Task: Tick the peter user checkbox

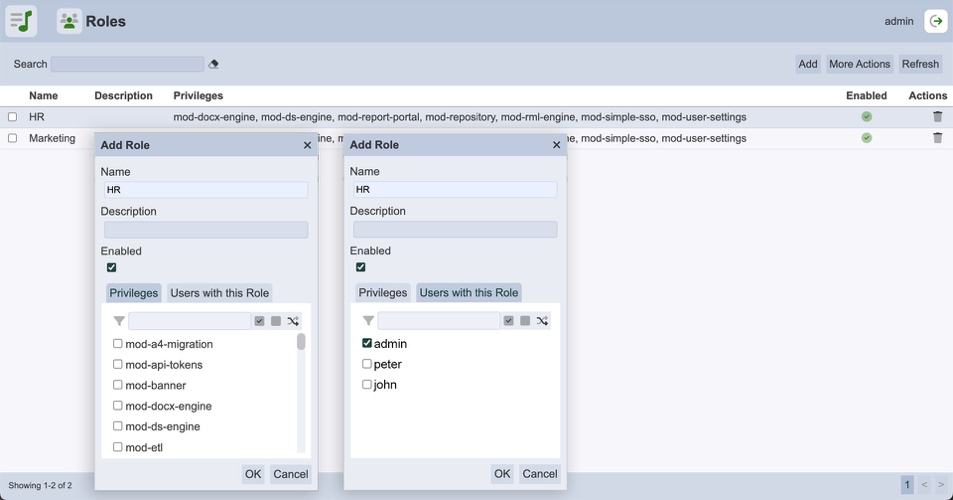Action: pyautogui.click(x=367, y=364)
